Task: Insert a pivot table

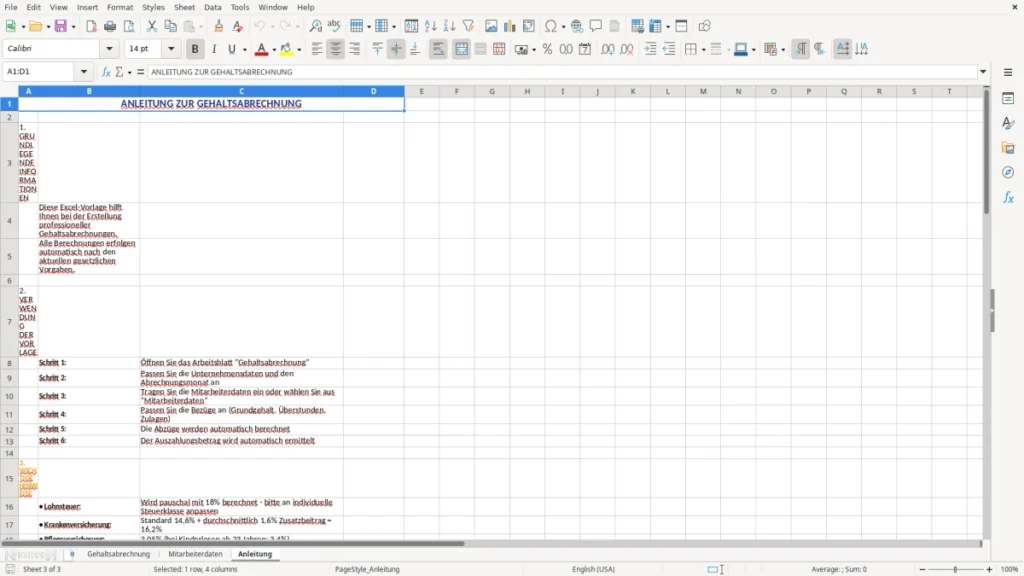Action: [529, 26]
